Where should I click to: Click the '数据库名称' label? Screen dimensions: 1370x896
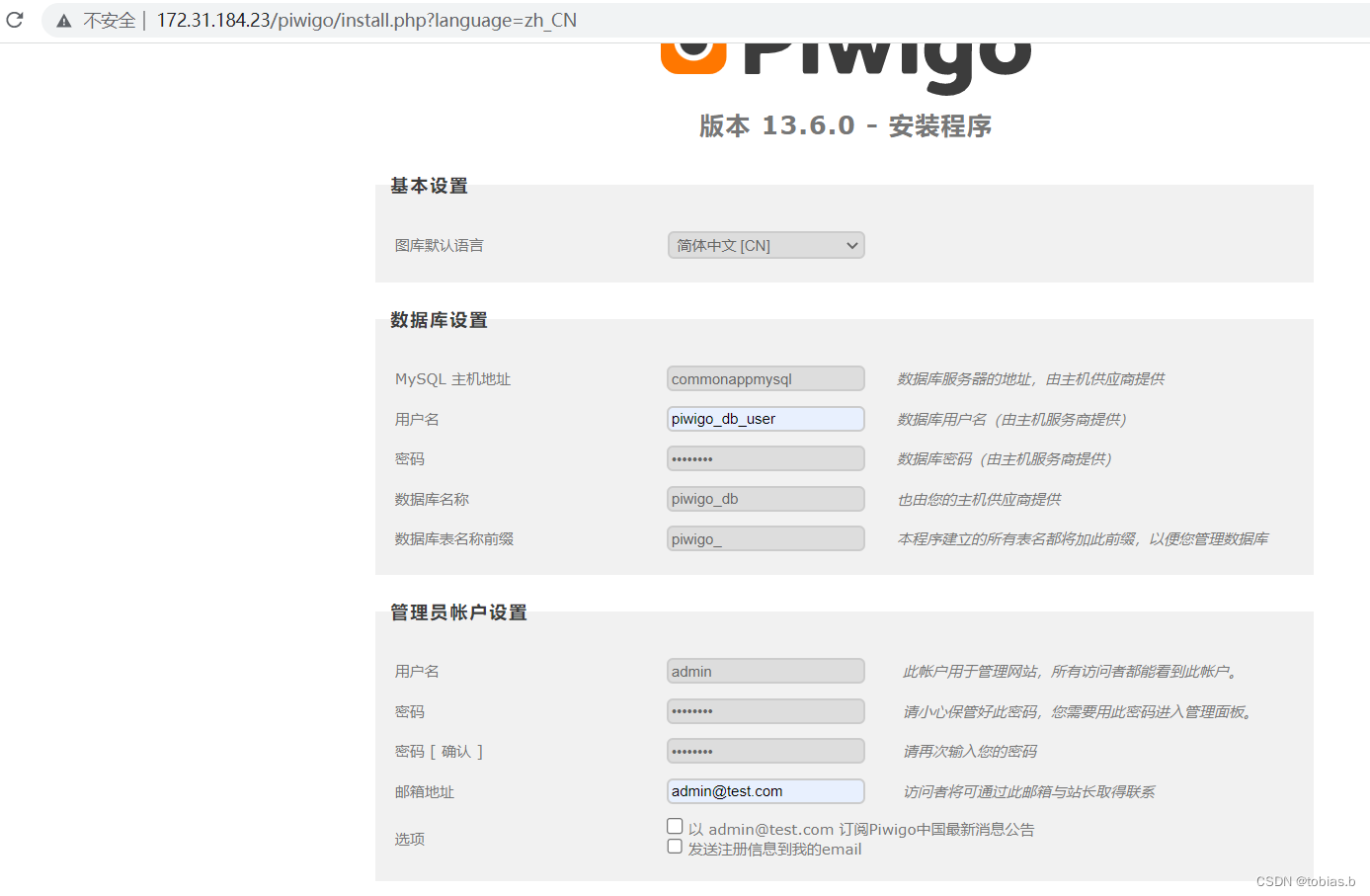(x=432, y=500)
